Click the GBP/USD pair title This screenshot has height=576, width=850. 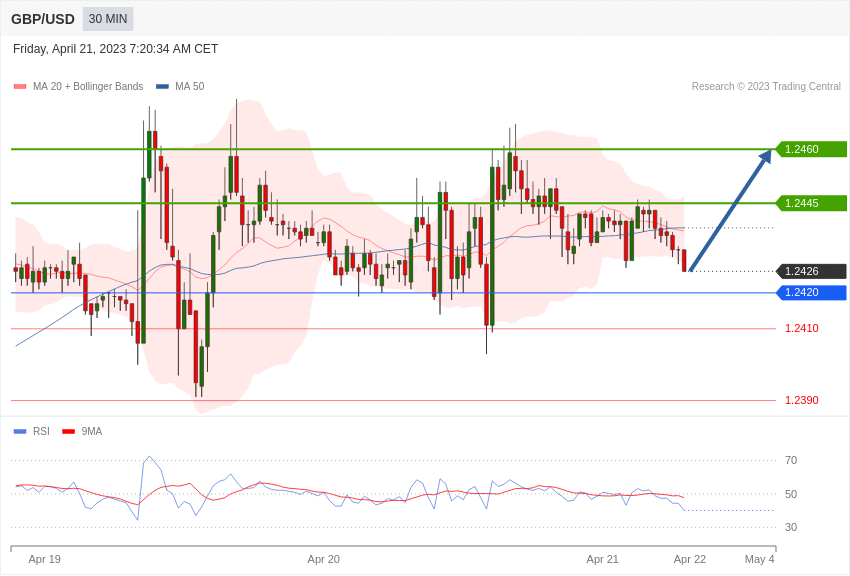[43, 20]
